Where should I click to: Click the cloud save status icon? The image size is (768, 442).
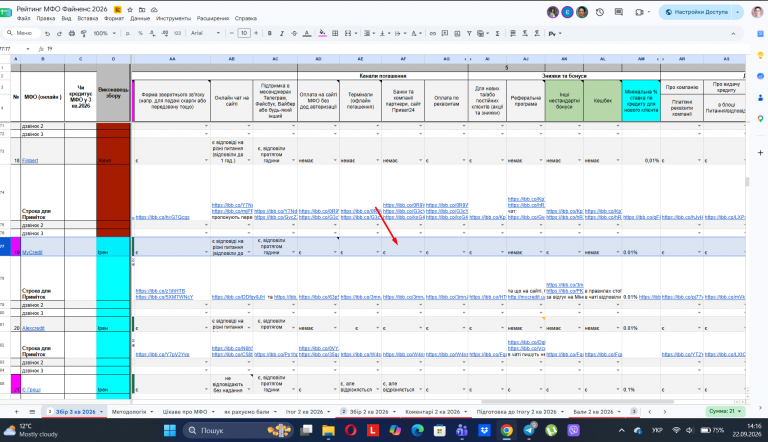click(154, 9)
